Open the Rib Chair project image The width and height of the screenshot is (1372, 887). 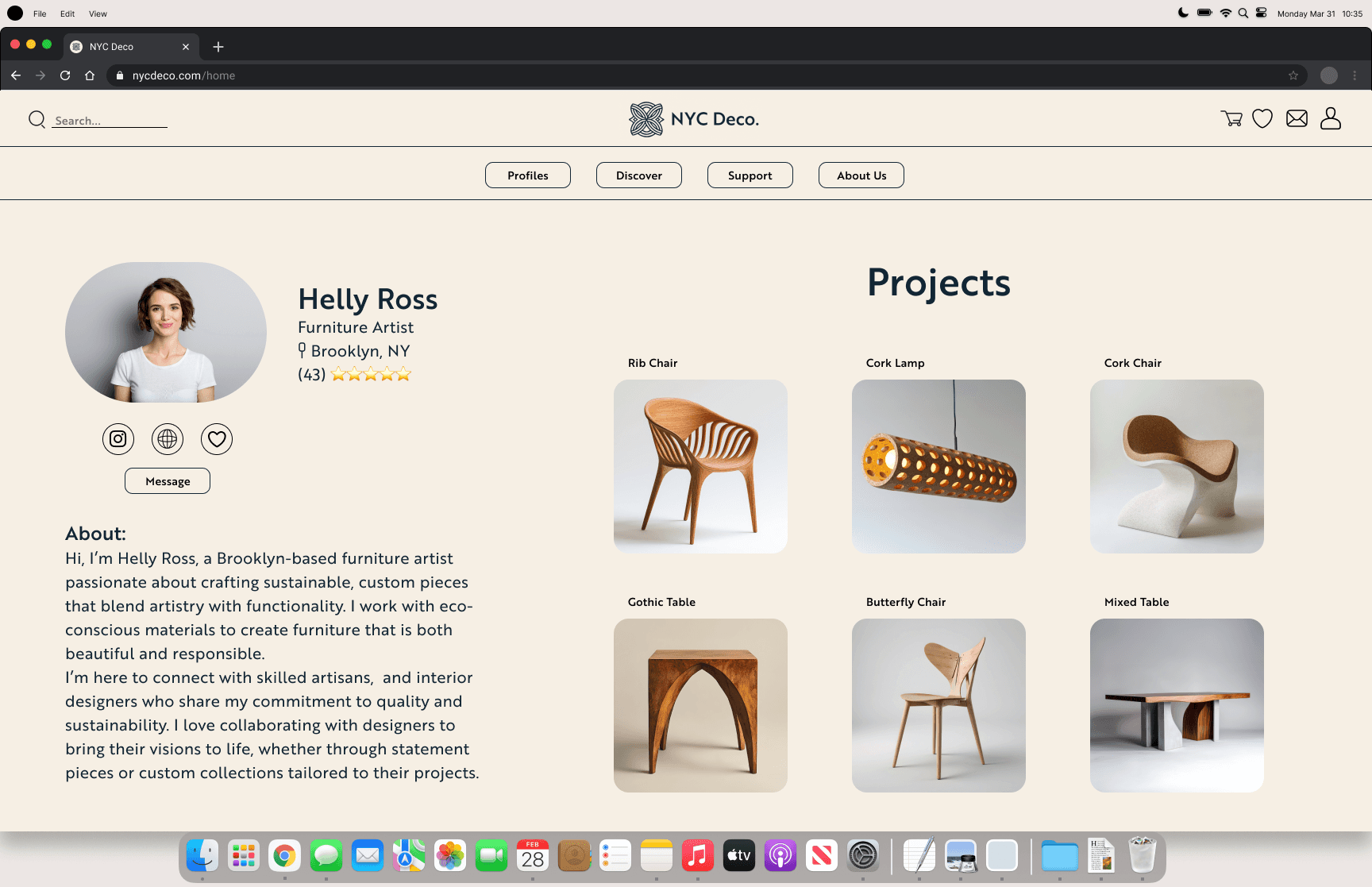point(700,466)
